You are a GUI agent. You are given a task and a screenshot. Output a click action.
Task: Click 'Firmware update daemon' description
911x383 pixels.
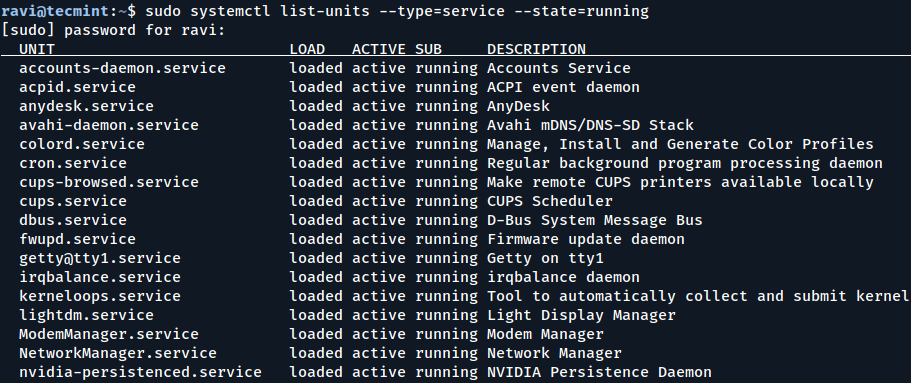click(586, 239)
